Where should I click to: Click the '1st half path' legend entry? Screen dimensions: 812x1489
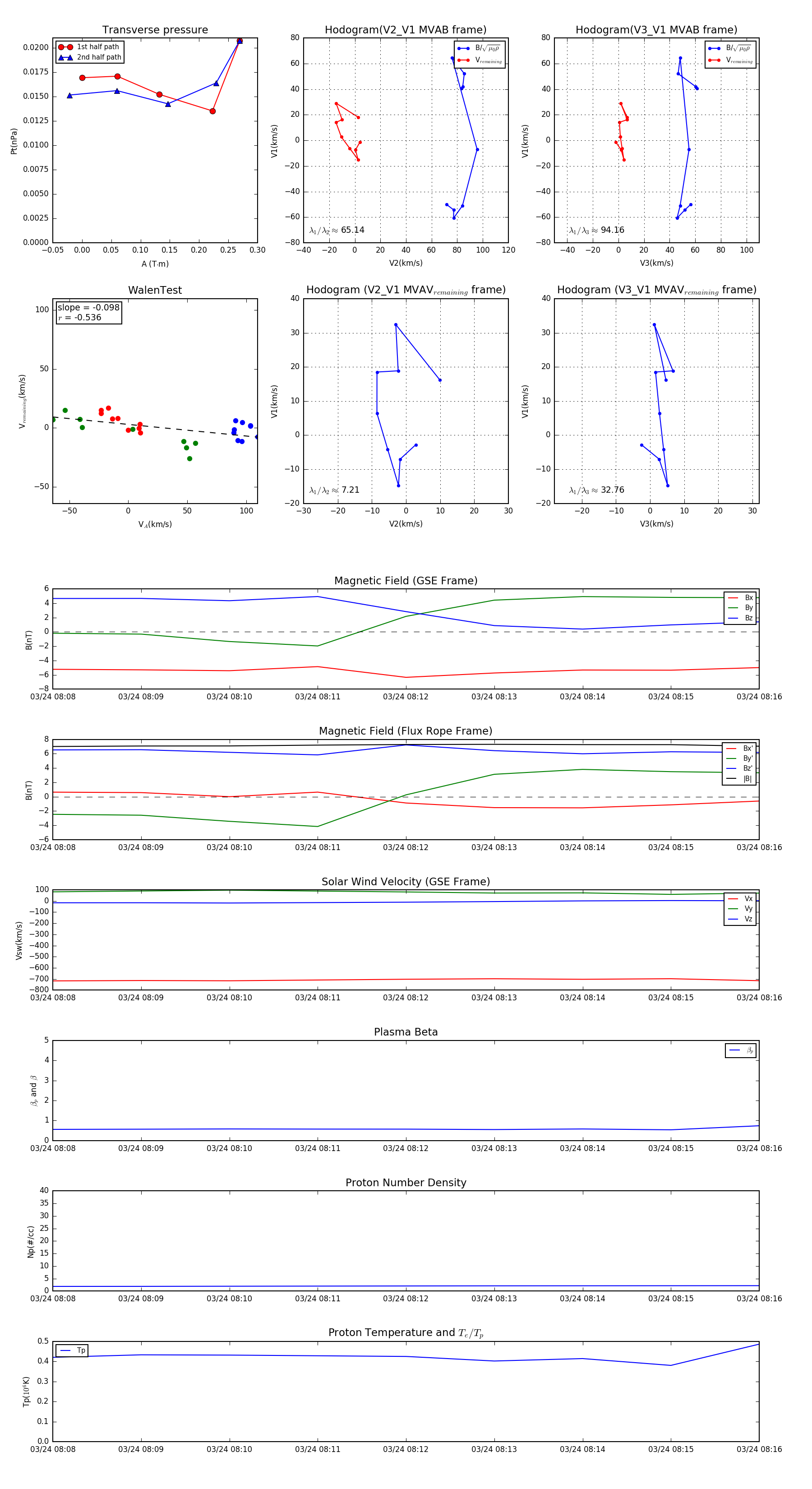tap(89, 47)
